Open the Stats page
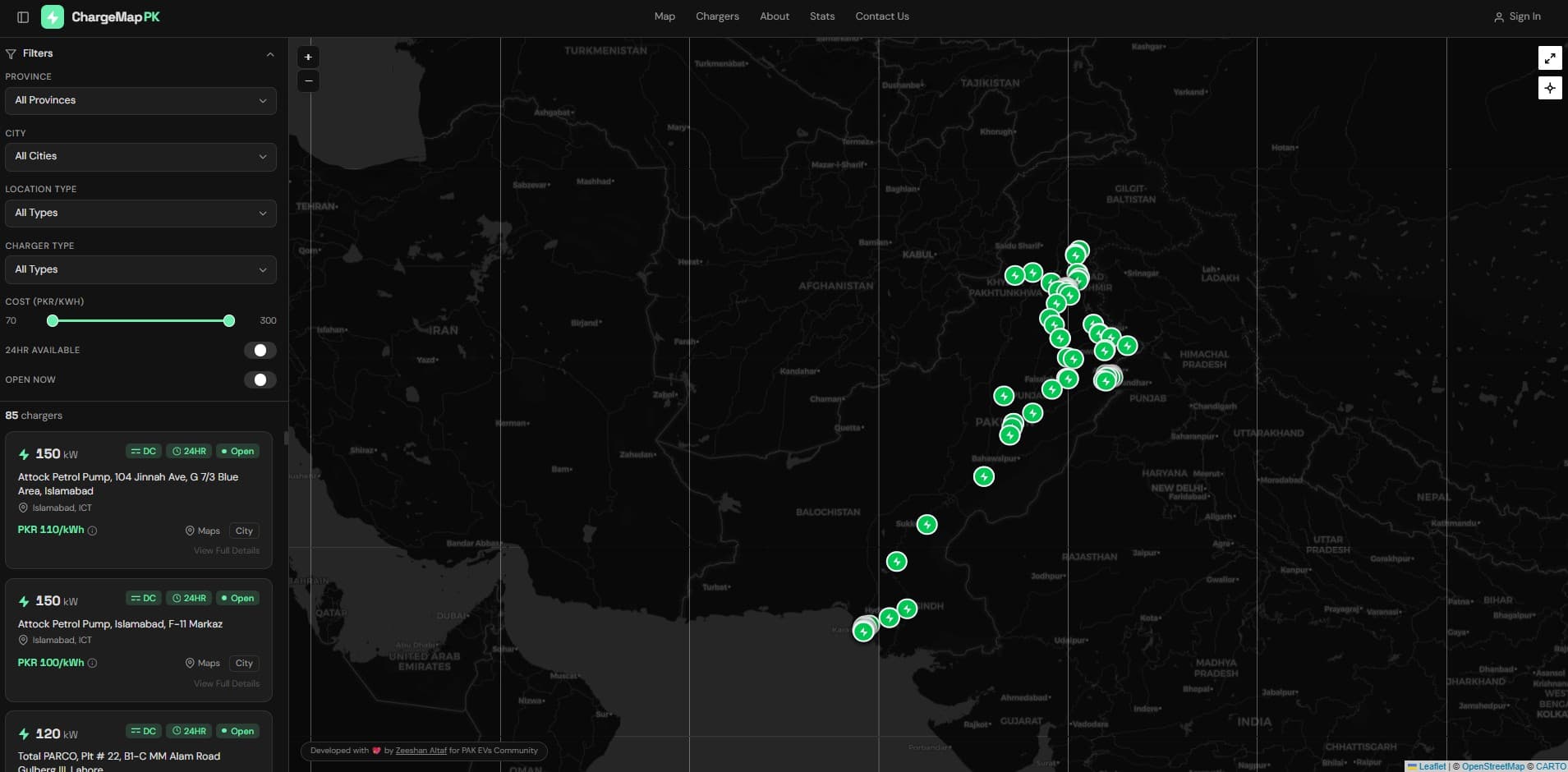Image resolution: width=1568 pixels, height=772 pixels. [x=822, y=16]
